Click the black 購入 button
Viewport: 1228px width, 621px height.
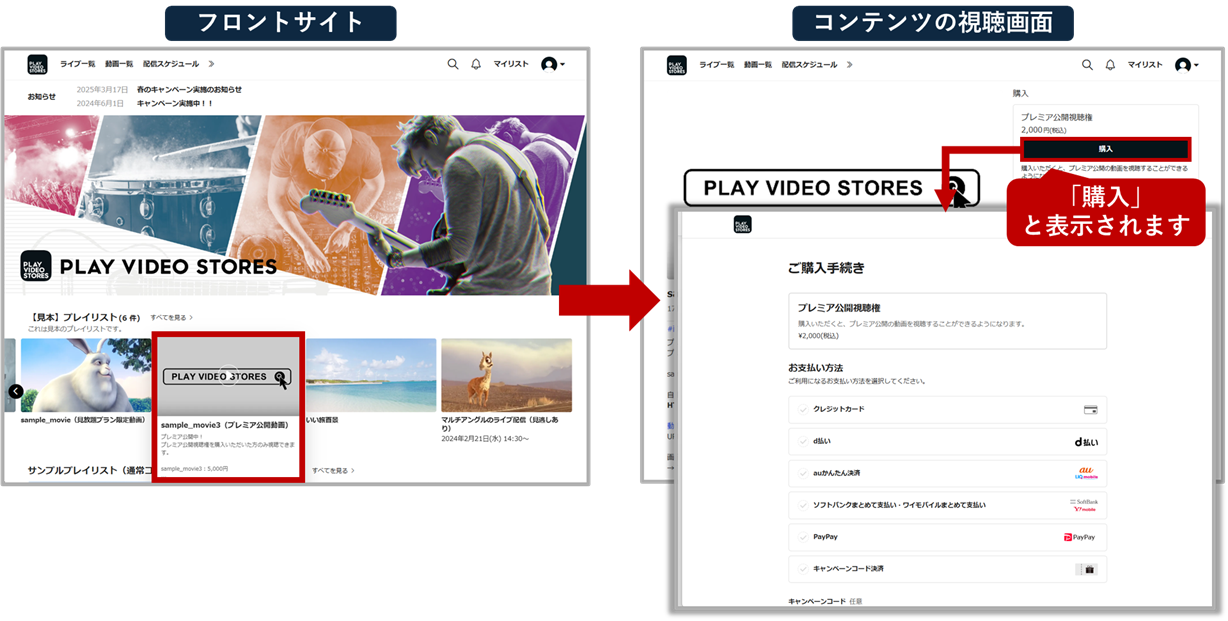(x=1105, y=149)
